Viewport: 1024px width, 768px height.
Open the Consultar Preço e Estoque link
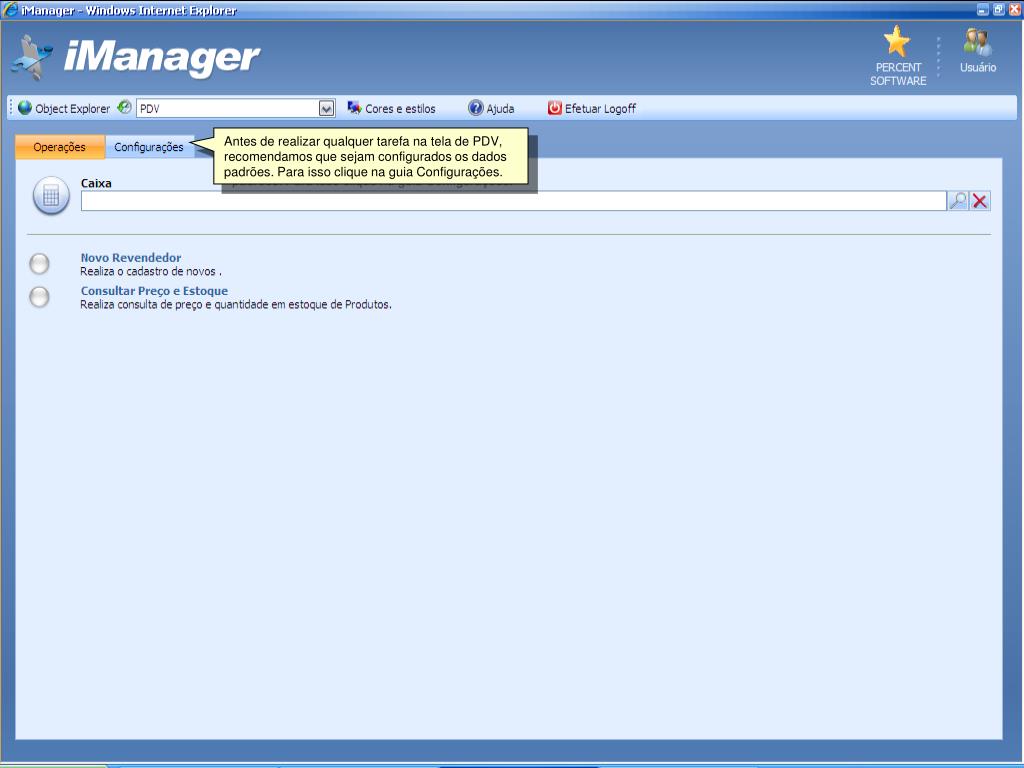154,291
